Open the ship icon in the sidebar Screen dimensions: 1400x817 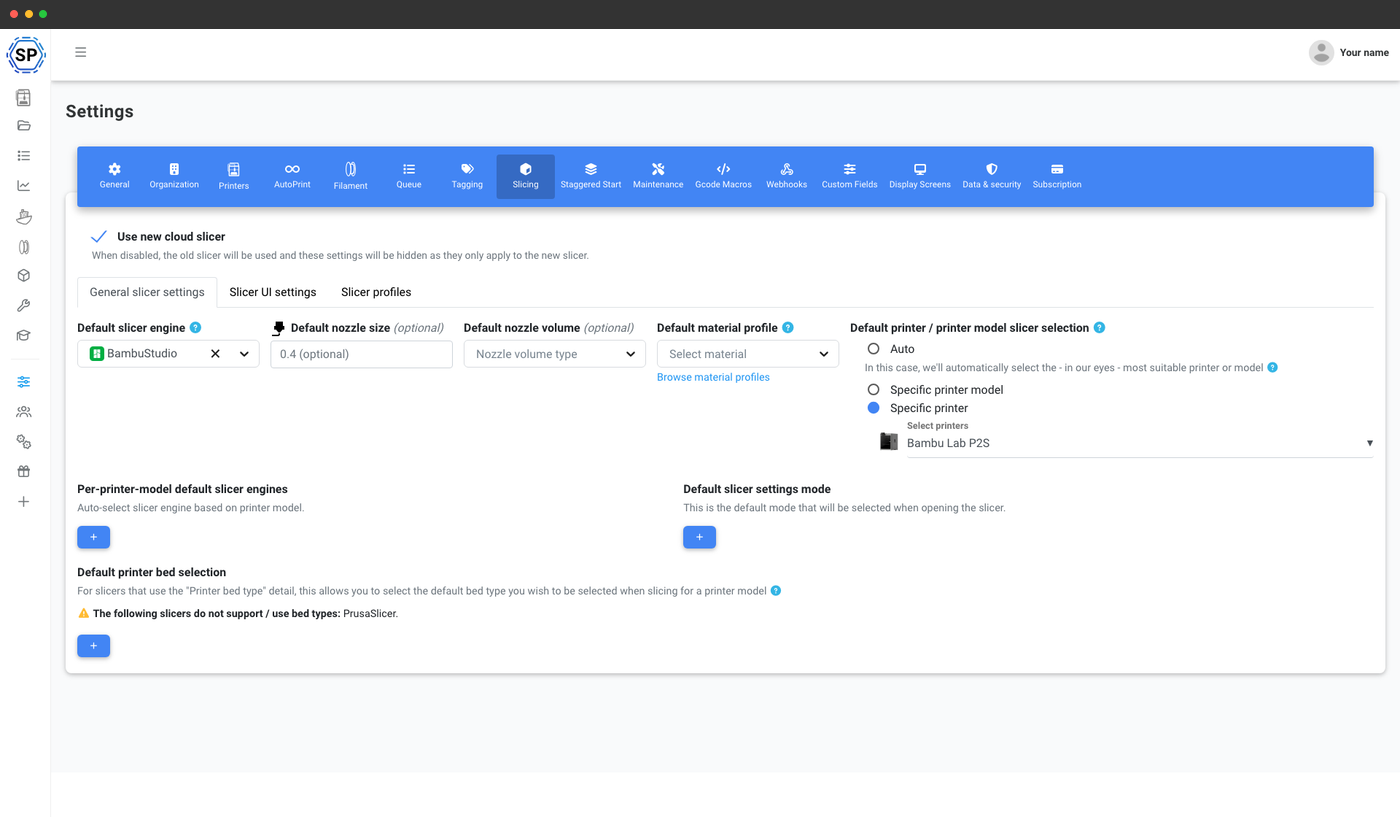(x=23, y=216)
